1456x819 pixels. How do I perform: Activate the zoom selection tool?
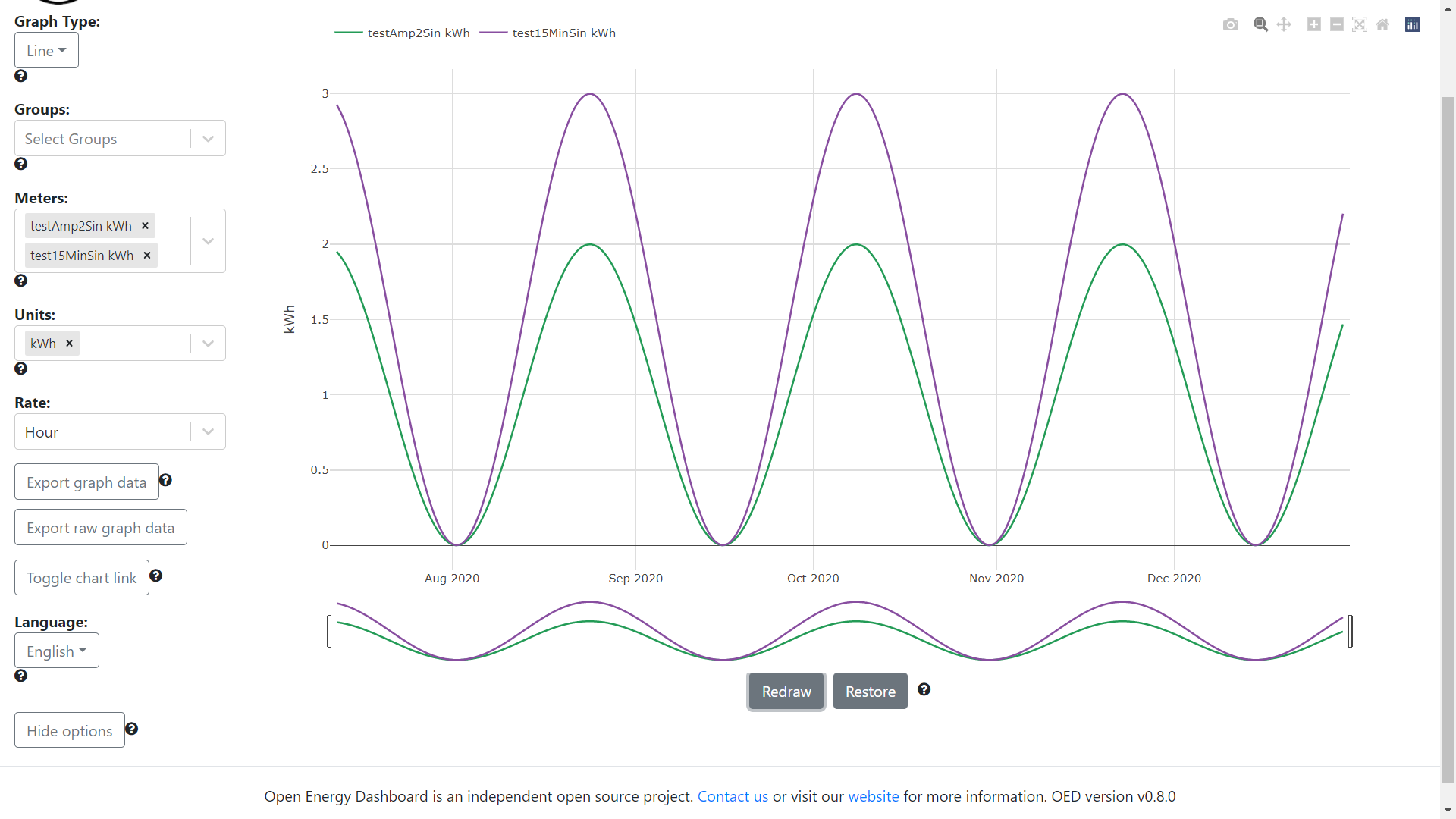1260,24
